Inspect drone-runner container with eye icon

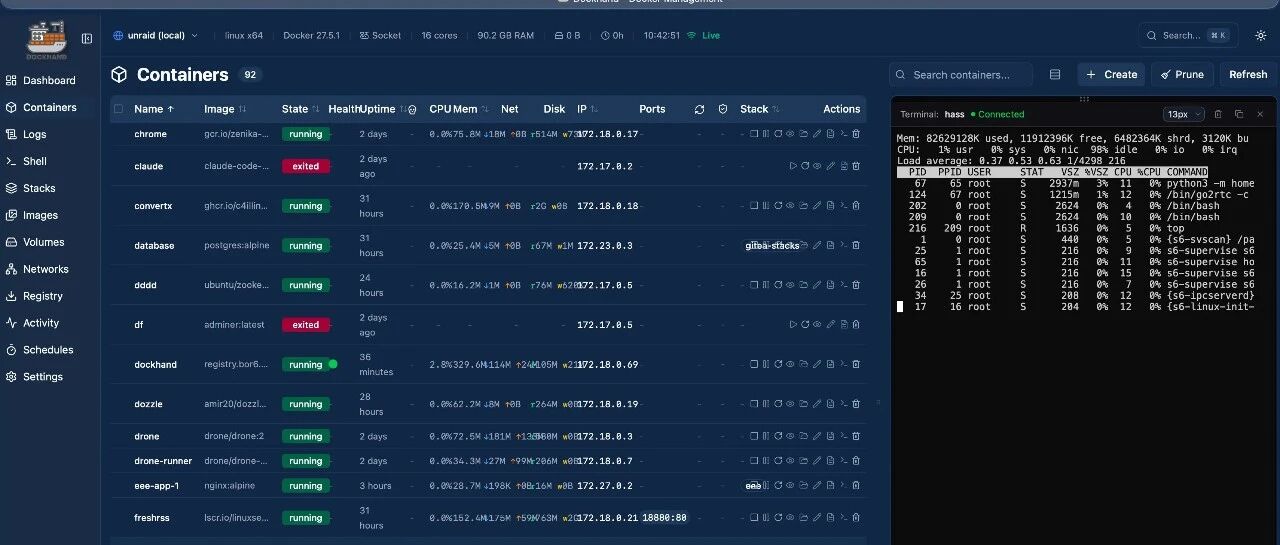point(790,461)
